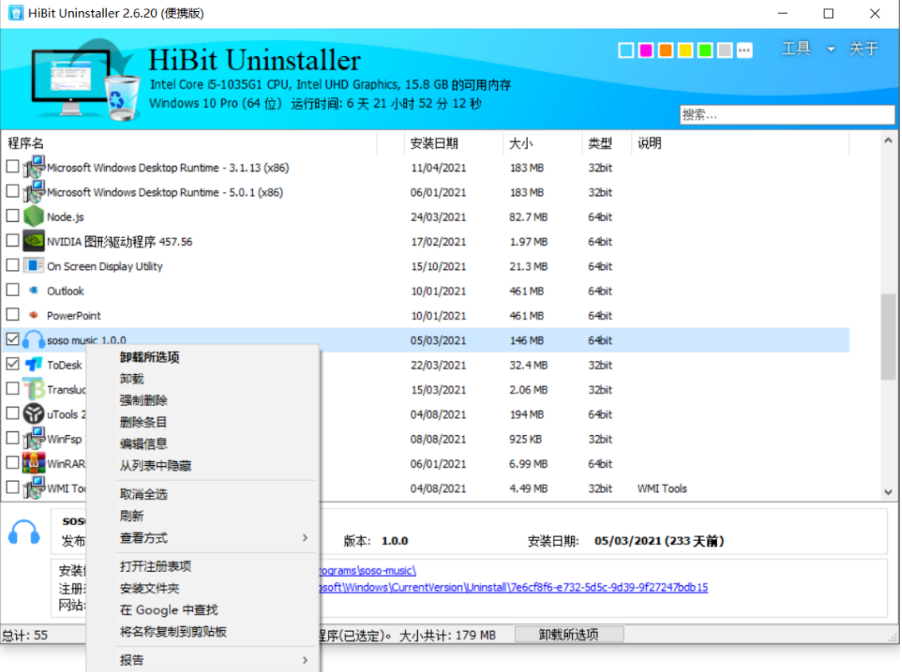Click the HiBit monitor and recycle bin logo

tap(85, 79)
